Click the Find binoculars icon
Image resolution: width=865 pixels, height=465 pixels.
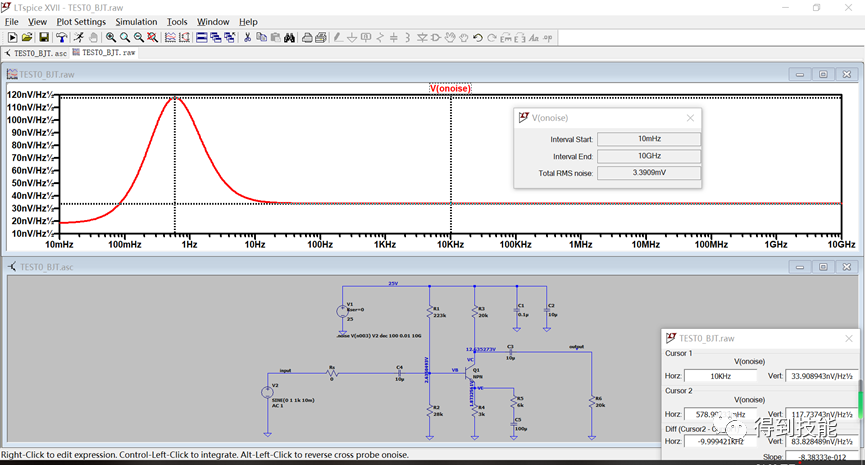[x=289, y=38]
